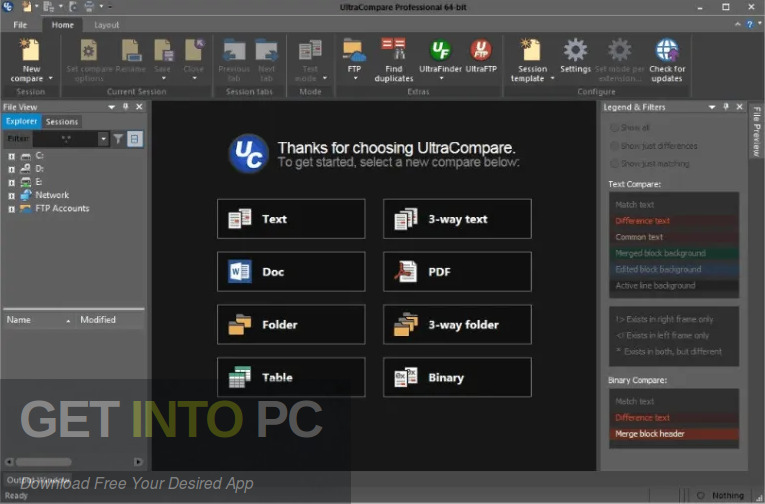This screenshot has height=504, width=765.
Task: Open Settings gear in ribbon
Action: click(x=575, y=50)
